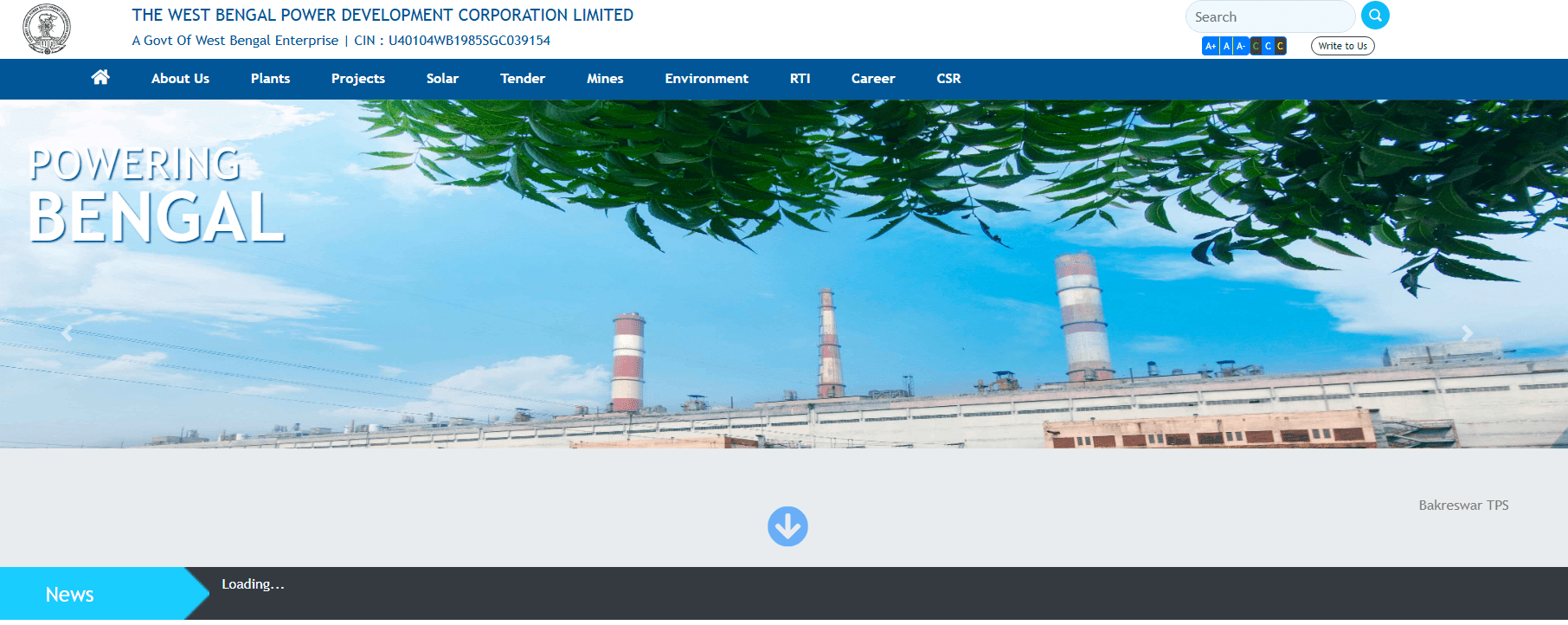Screen dimensions: 1568x625
Task: Expand the Plants menu
Action: point(270,79)
